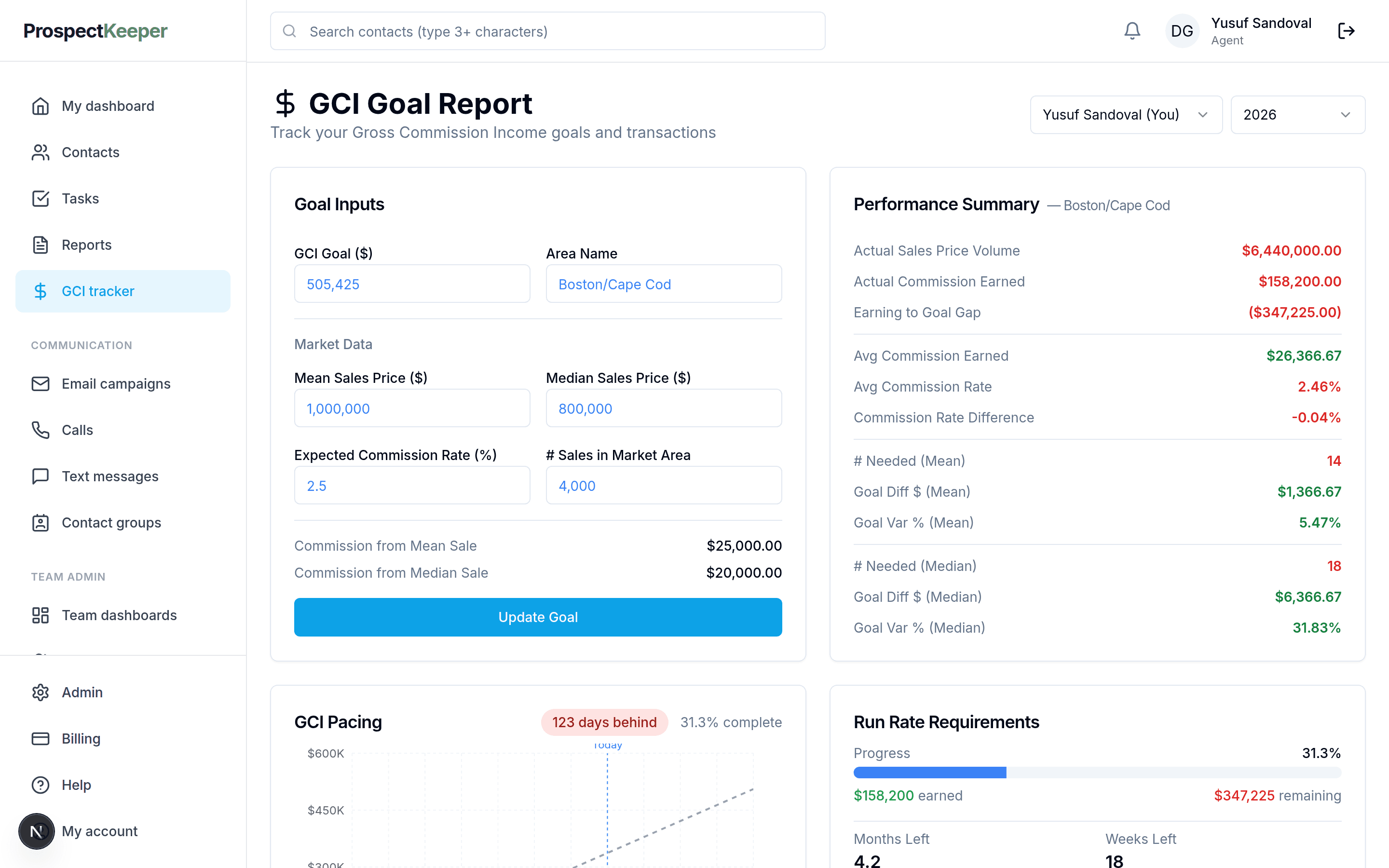Click the Calls phone icon
1389x868 pixels.
(40, 430)
